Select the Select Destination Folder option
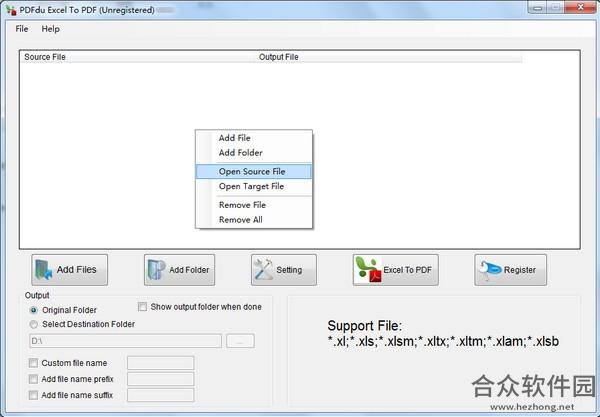 click(x=34, y=324)
